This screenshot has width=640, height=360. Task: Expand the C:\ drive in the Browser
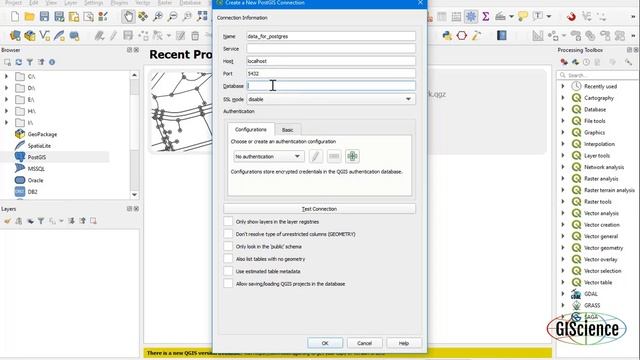[x=6, y=76]
